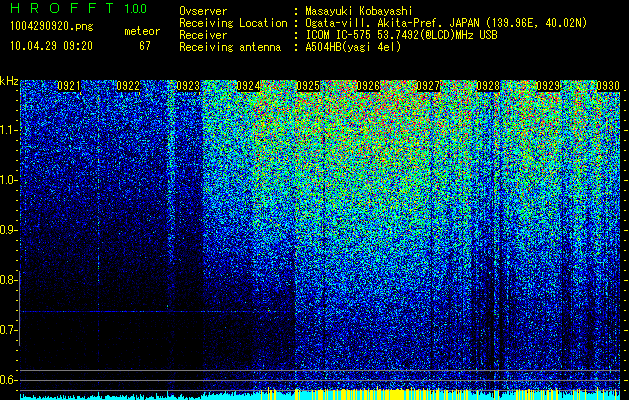This screenshot has height=400, width=629.
Task: Click the 0925 time marker
Action: coord(308,86)
